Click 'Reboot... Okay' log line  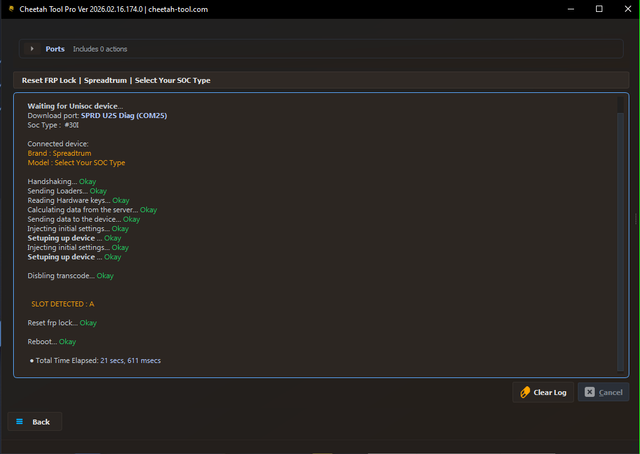[52, 341]
